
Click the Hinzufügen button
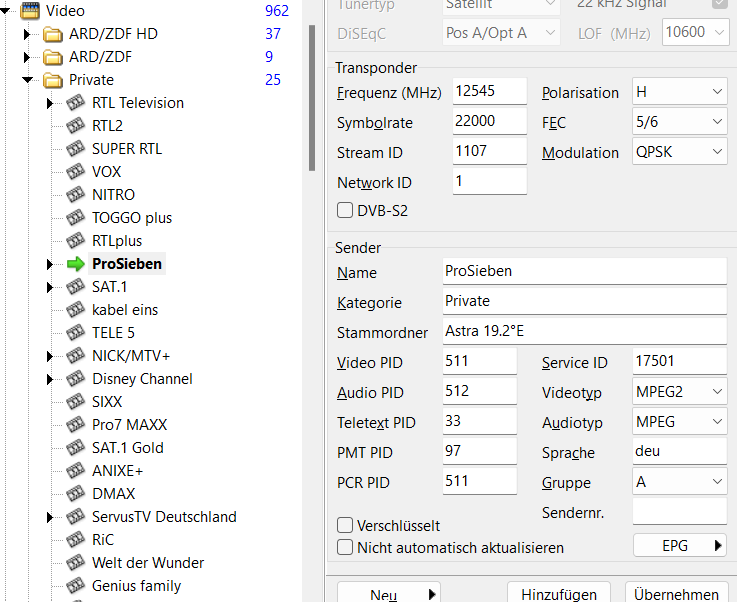click(559, 593)
